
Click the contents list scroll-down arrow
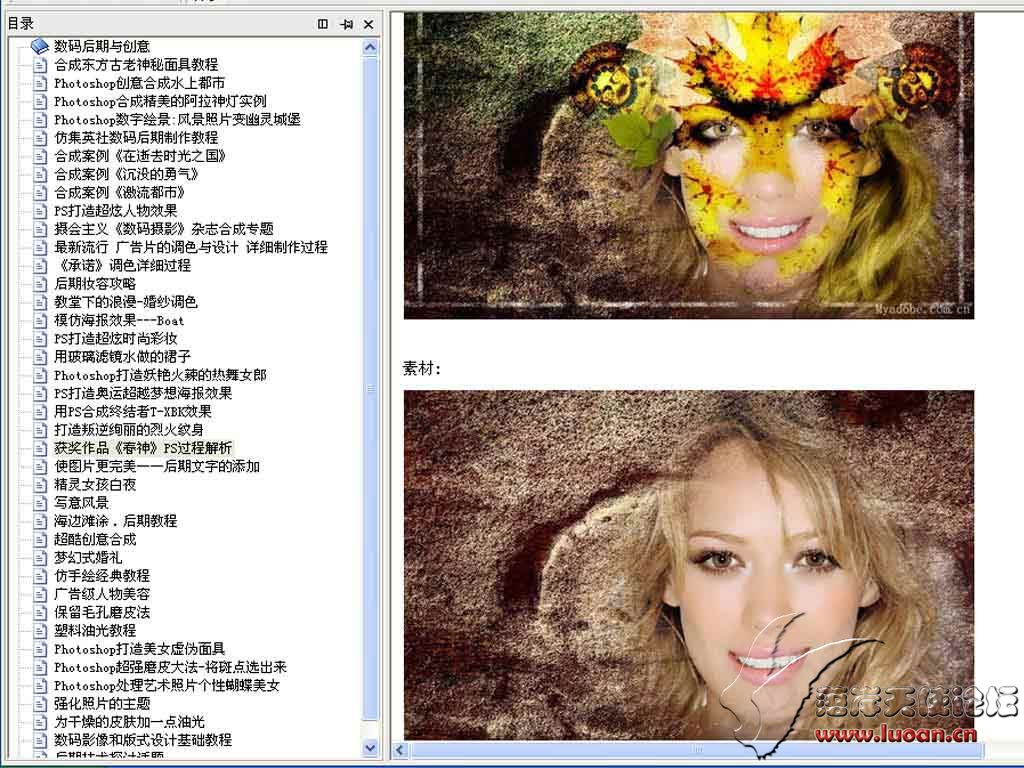(x=370, y=748)
